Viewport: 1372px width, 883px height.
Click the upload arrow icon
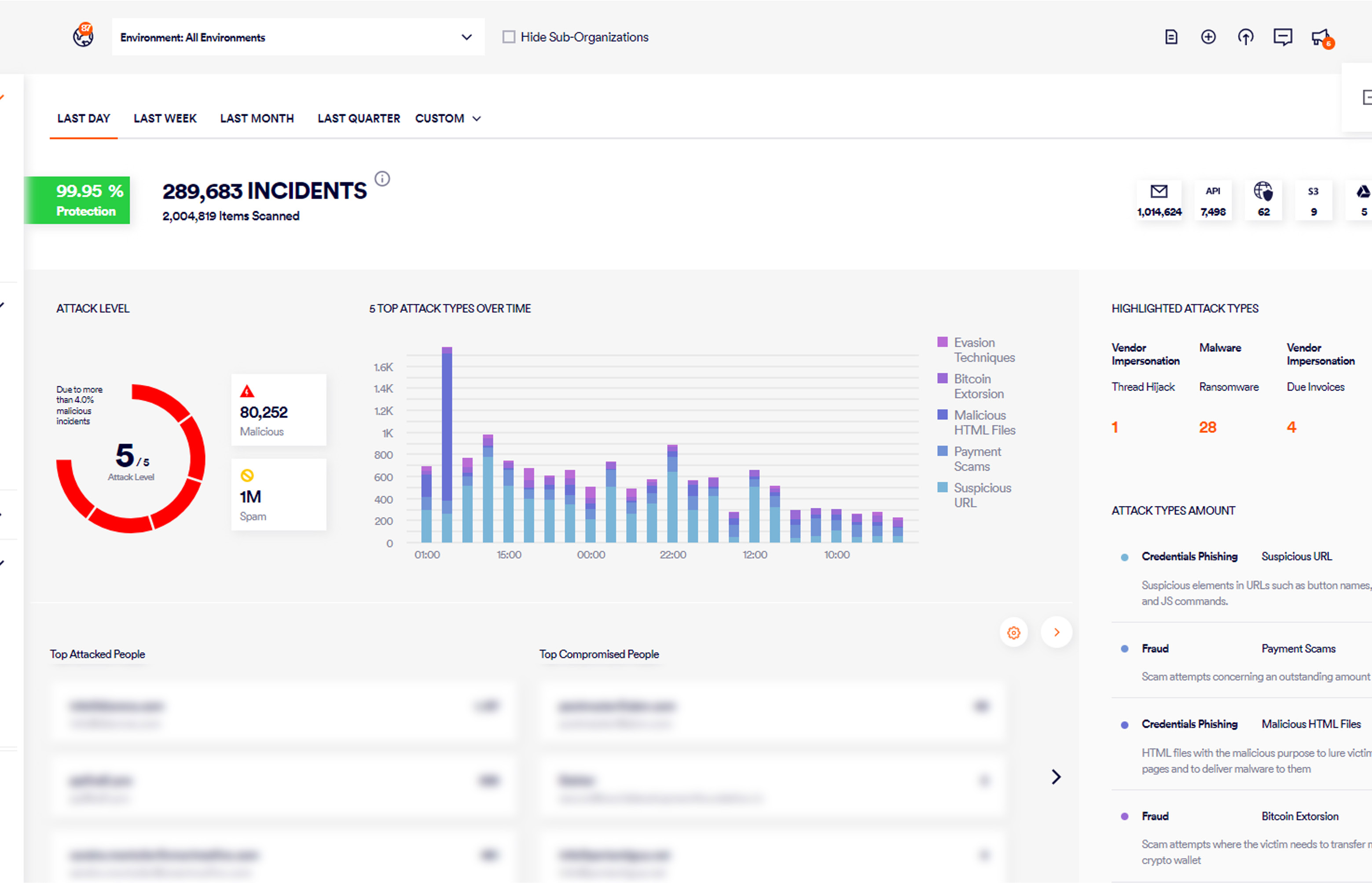[1245, 37]
